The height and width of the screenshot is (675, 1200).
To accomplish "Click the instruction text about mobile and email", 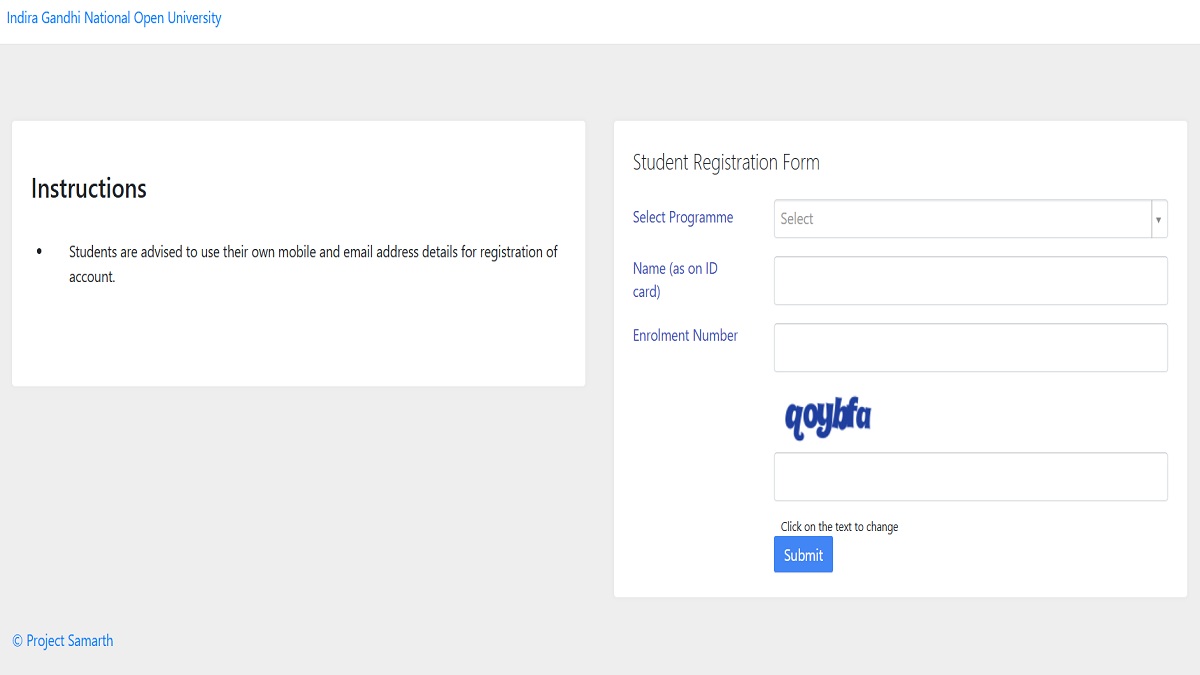I will [313, 252].
